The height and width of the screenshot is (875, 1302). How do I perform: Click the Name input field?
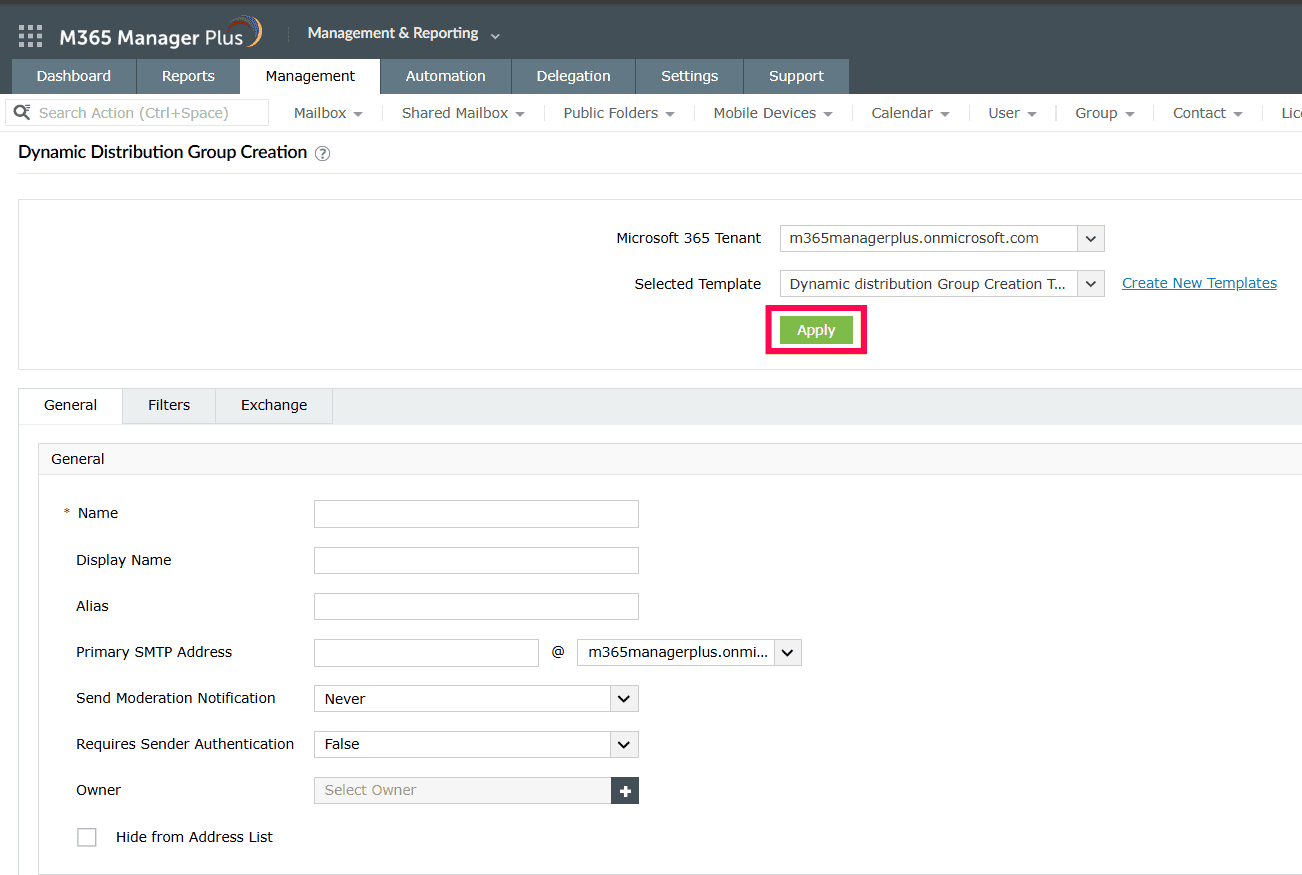click(x=476, y=514)
